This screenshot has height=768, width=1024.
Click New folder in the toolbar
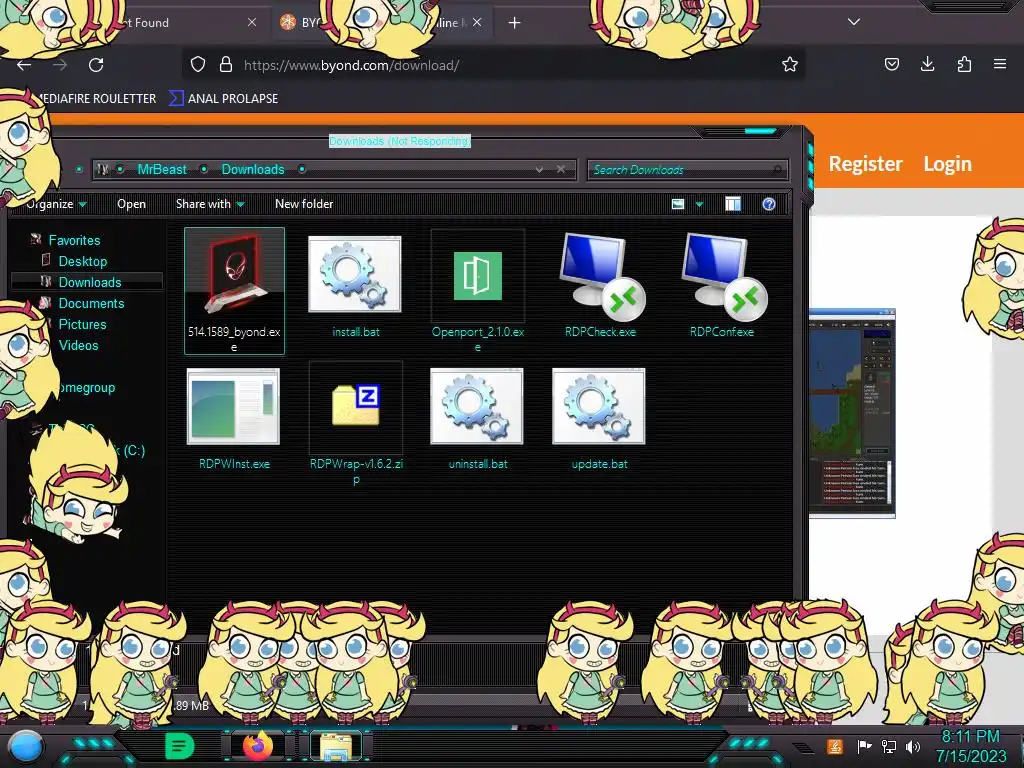pos(304,204)
